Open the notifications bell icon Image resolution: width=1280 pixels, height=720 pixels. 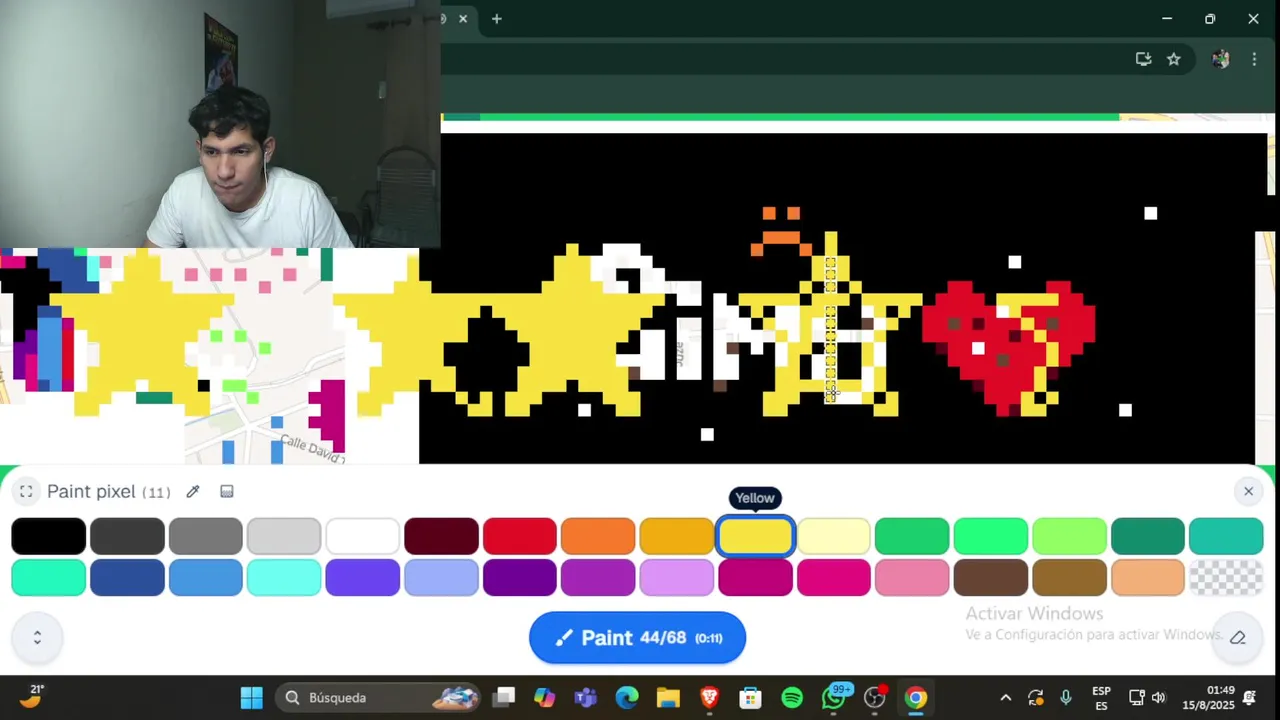coord(1249,697)
